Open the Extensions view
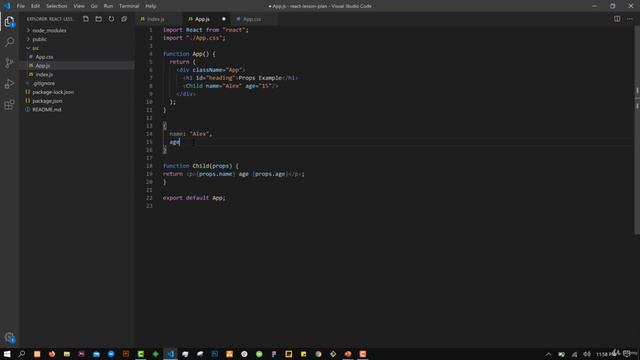Screen dimensions: 640x360 click(9, 104)
